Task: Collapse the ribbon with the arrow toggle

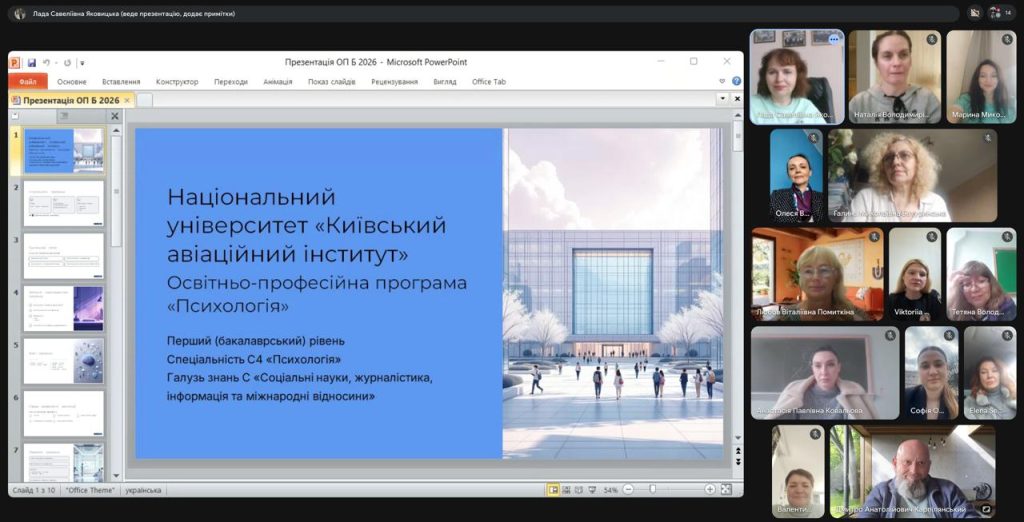Action: [x=723, y=81]
